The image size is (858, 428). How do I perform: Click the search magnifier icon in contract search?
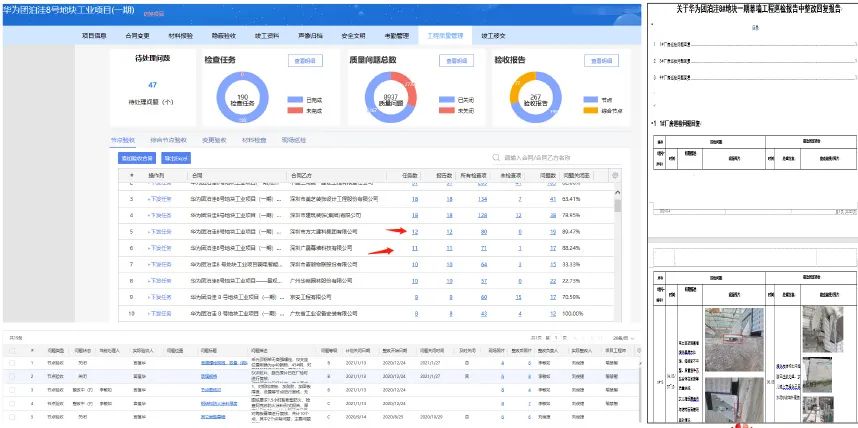[497, 157]
